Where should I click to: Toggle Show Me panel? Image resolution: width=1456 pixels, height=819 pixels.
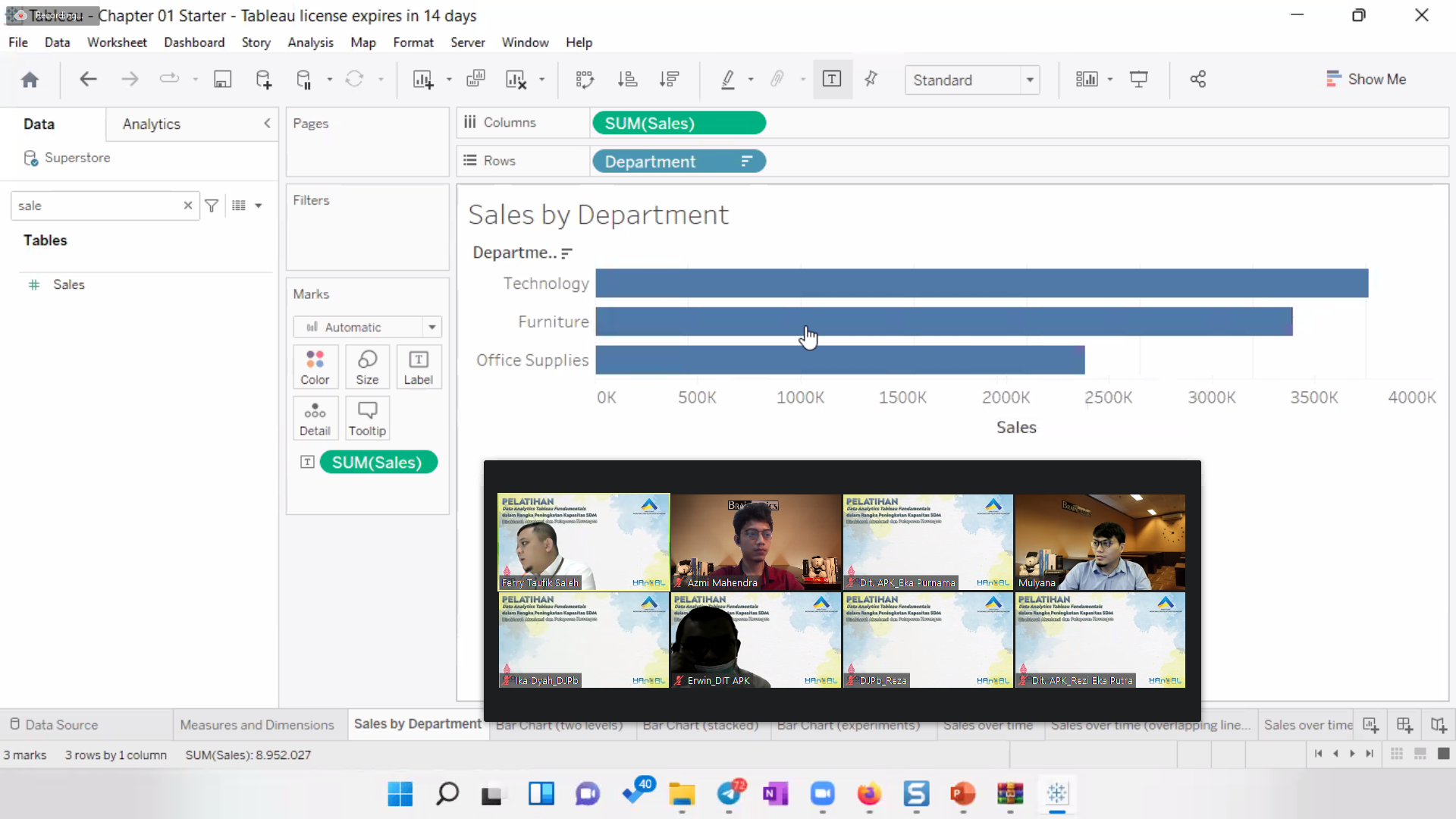(1366, 80)
